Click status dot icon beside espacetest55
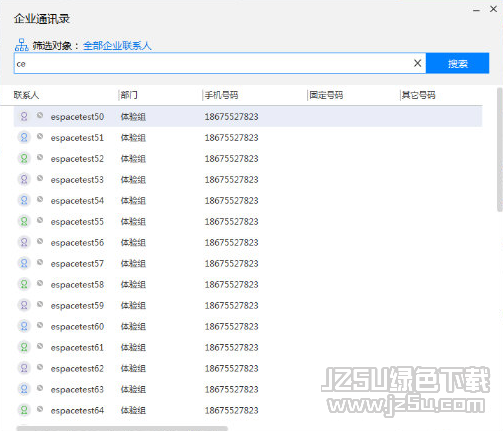The height and width of the screenshot is (431, 503). click(40, 220)
